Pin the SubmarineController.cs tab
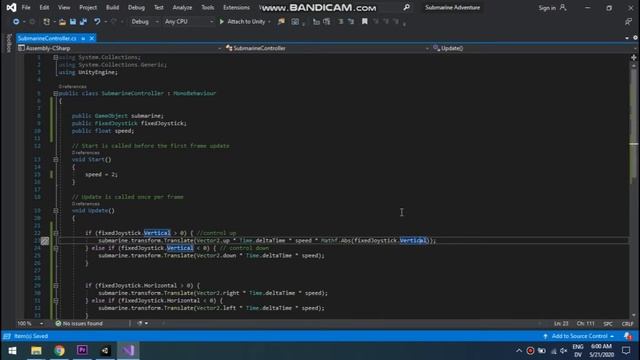The height and width of the screenshot is (360, 640). point(83,38)
